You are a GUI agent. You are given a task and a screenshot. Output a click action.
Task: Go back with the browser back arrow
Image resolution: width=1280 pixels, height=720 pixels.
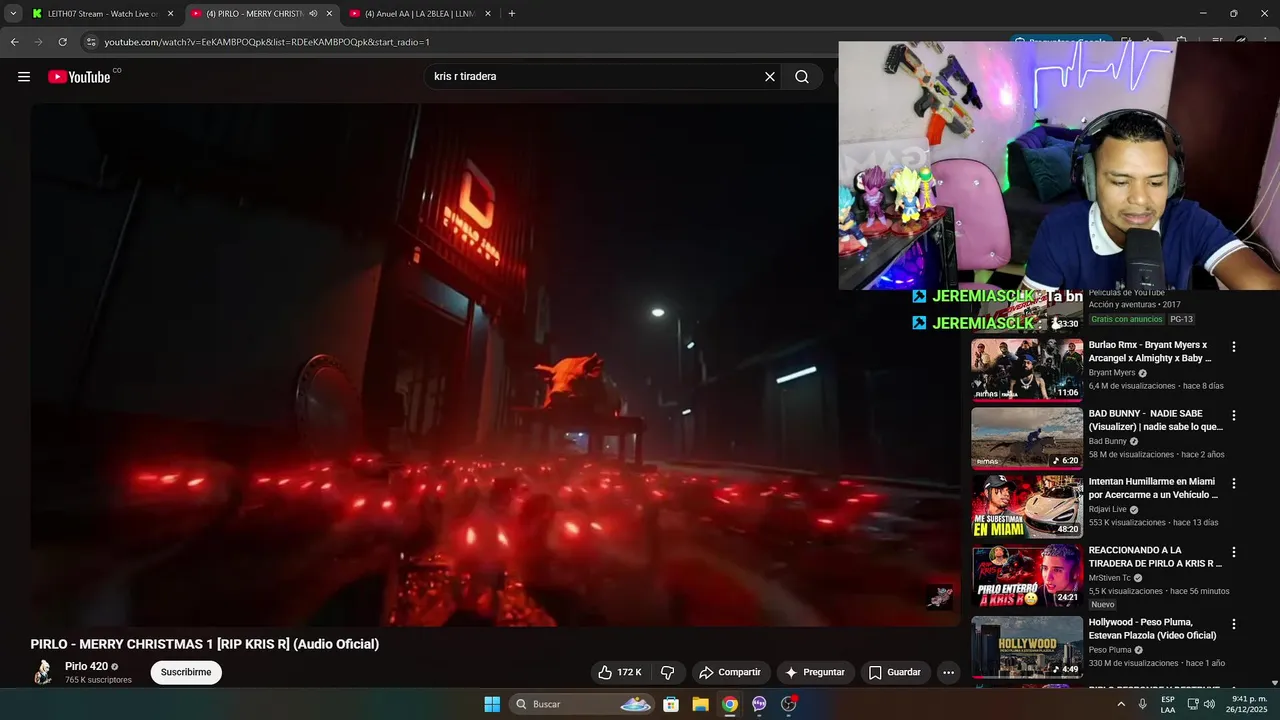click(14, 42)
